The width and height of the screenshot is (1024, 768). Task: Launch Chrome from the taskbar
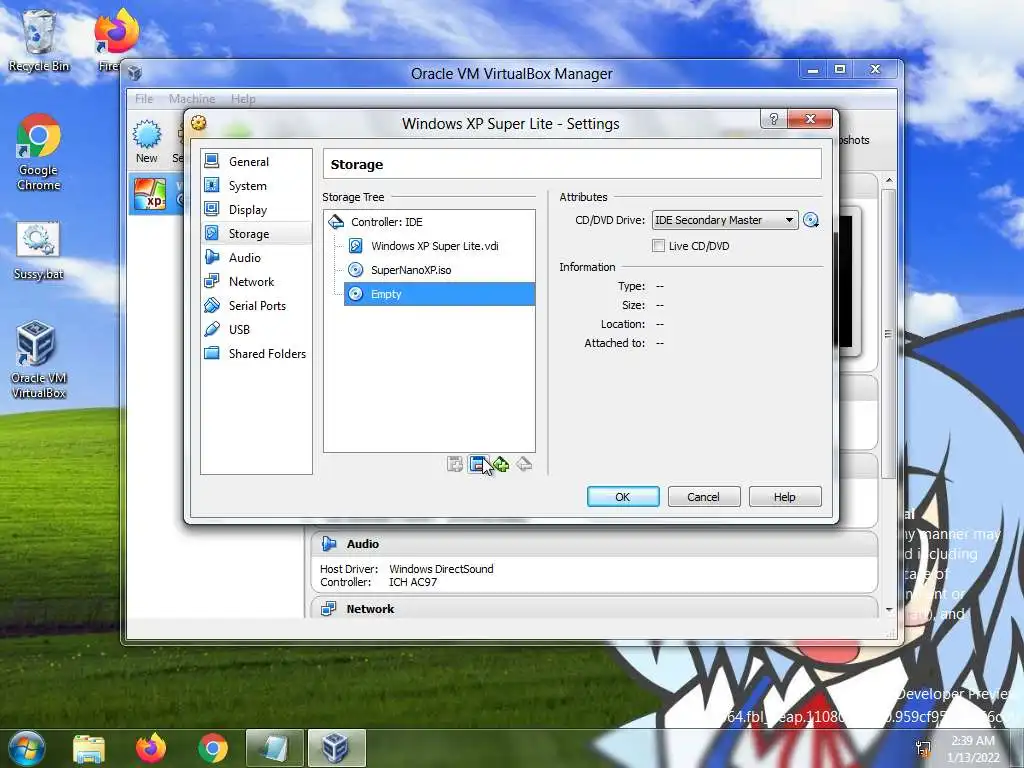point(213,748)
